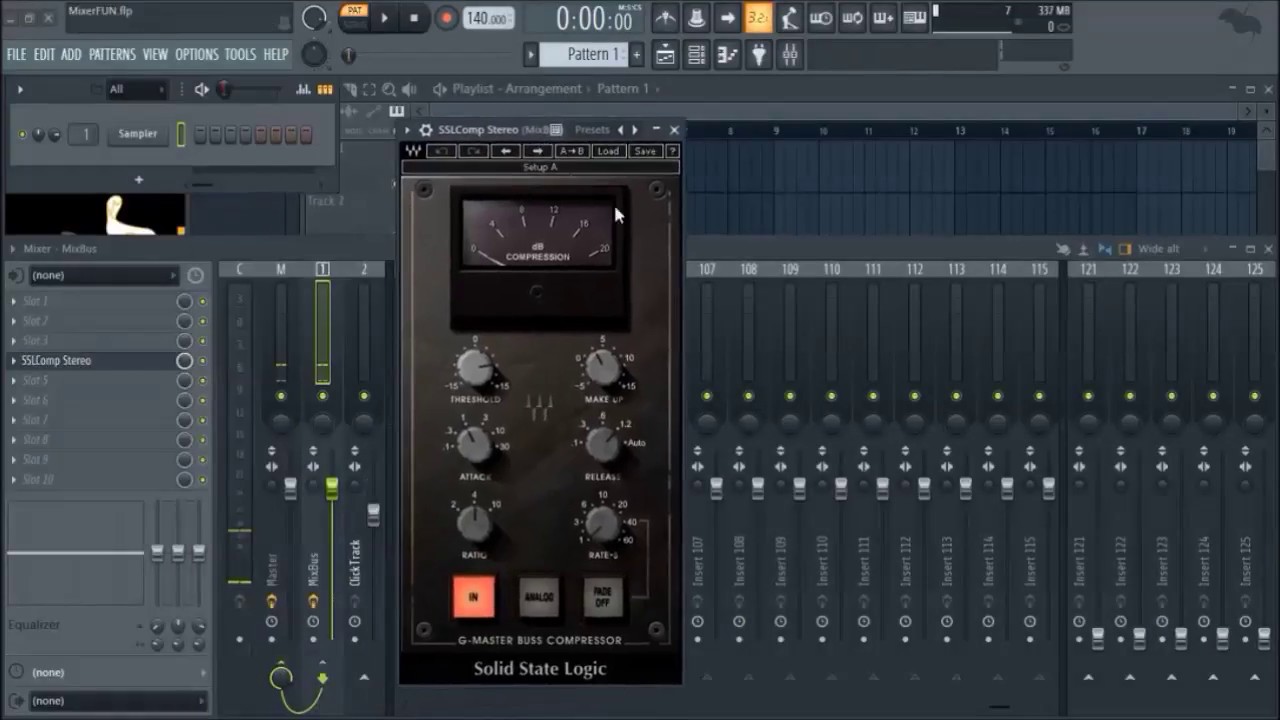1280x720 pixels.
Task: Toggle the compressor IN button
Action: click(x=474, y=597)
